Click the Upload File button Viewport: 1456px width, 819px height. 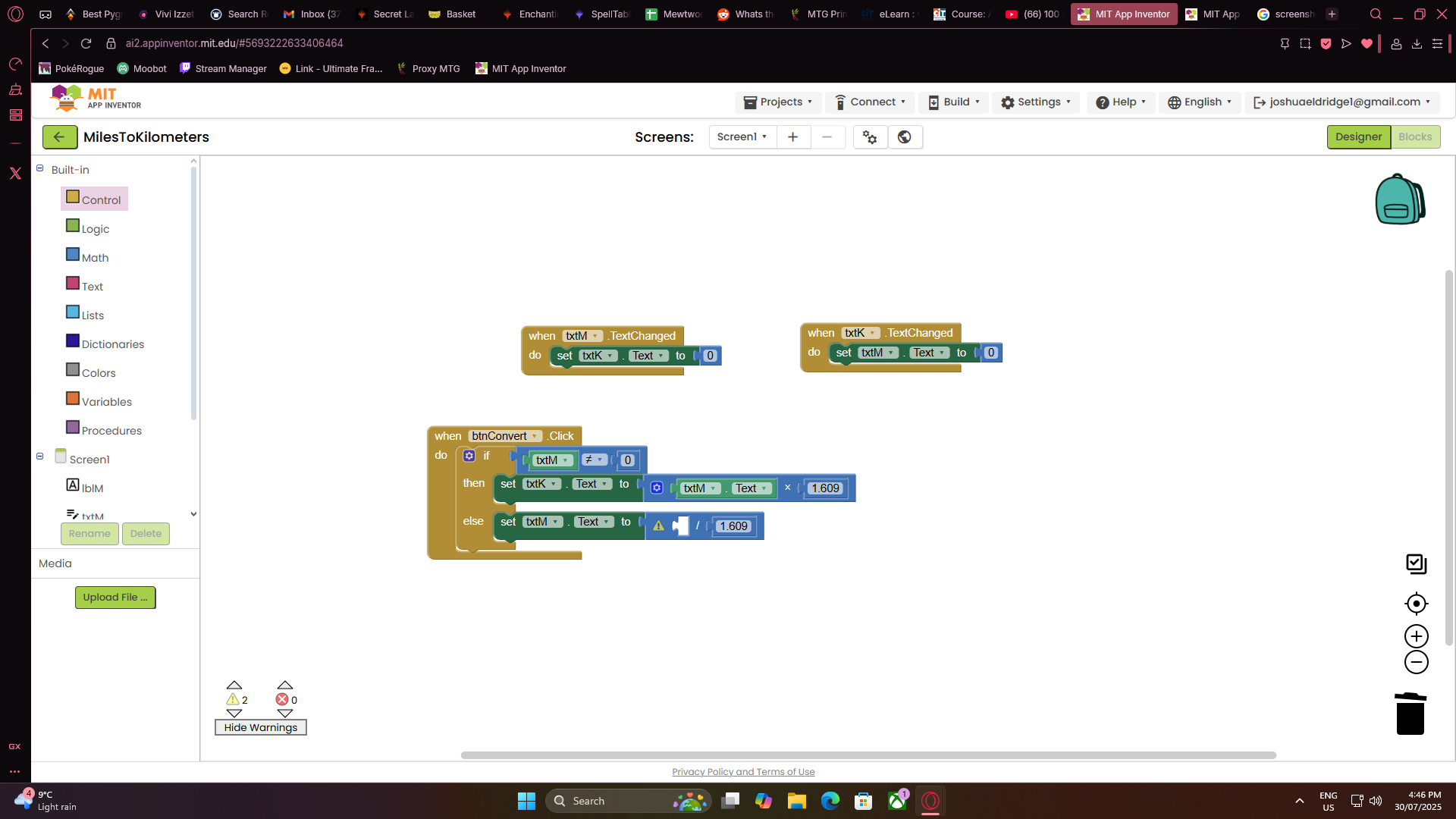tap(115, 598)
